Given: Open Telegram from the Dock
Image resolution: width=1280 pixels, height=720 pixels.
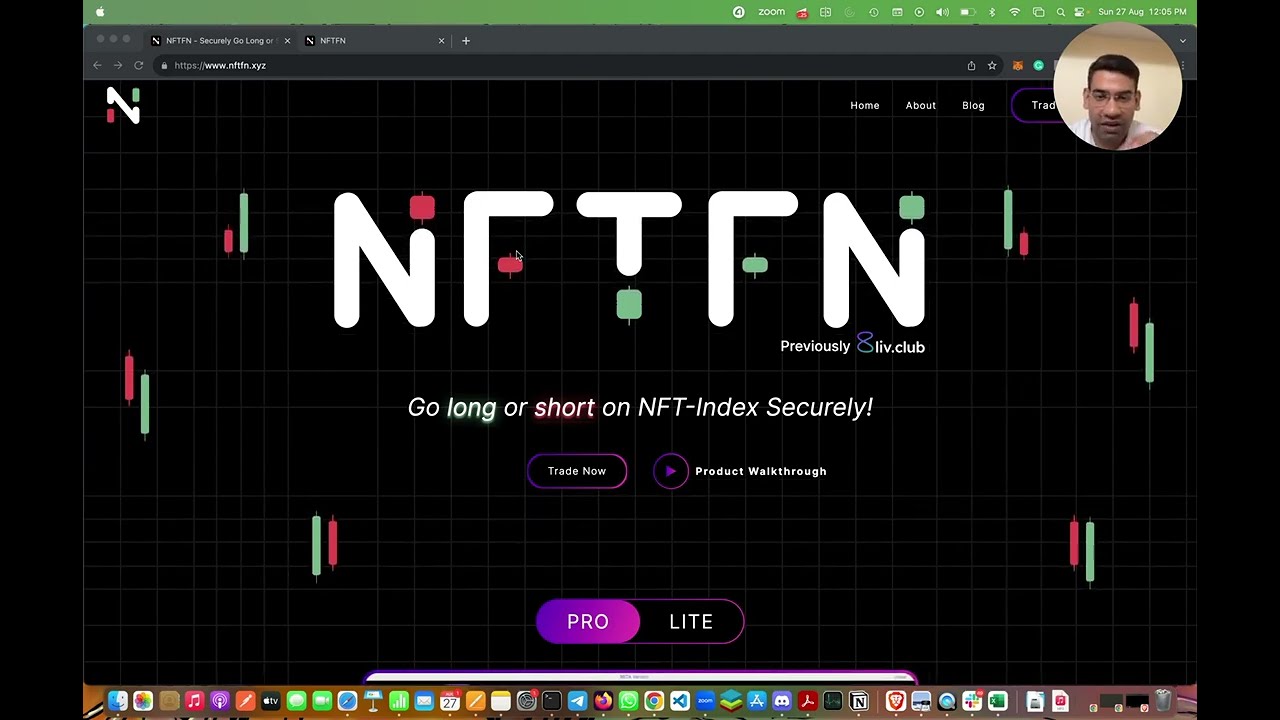Looking at the screenshot, I should [578, 701].
